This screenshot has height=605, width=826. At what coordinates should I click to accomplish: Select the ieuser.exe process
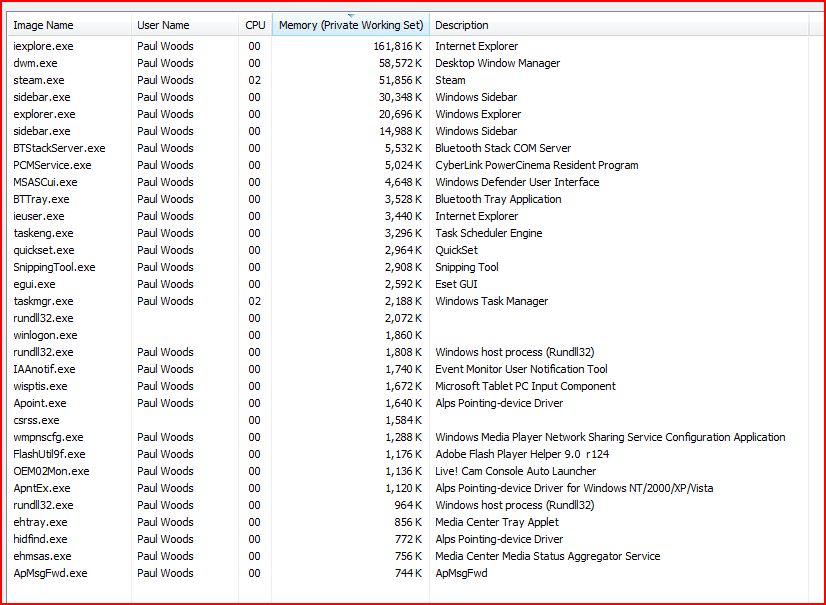[38, 216]
